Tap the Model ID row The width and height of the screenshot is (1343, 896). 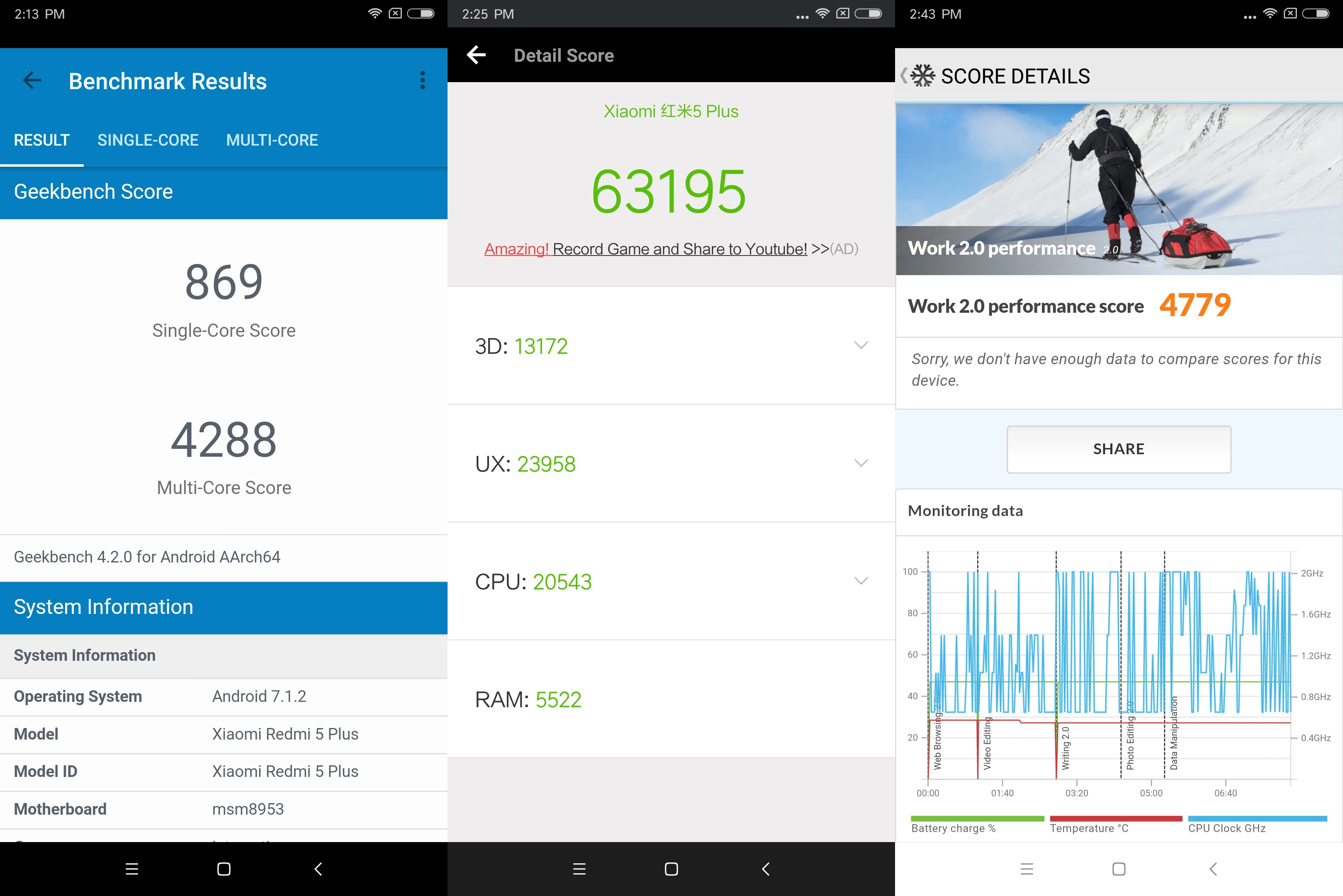coord(224,772)
